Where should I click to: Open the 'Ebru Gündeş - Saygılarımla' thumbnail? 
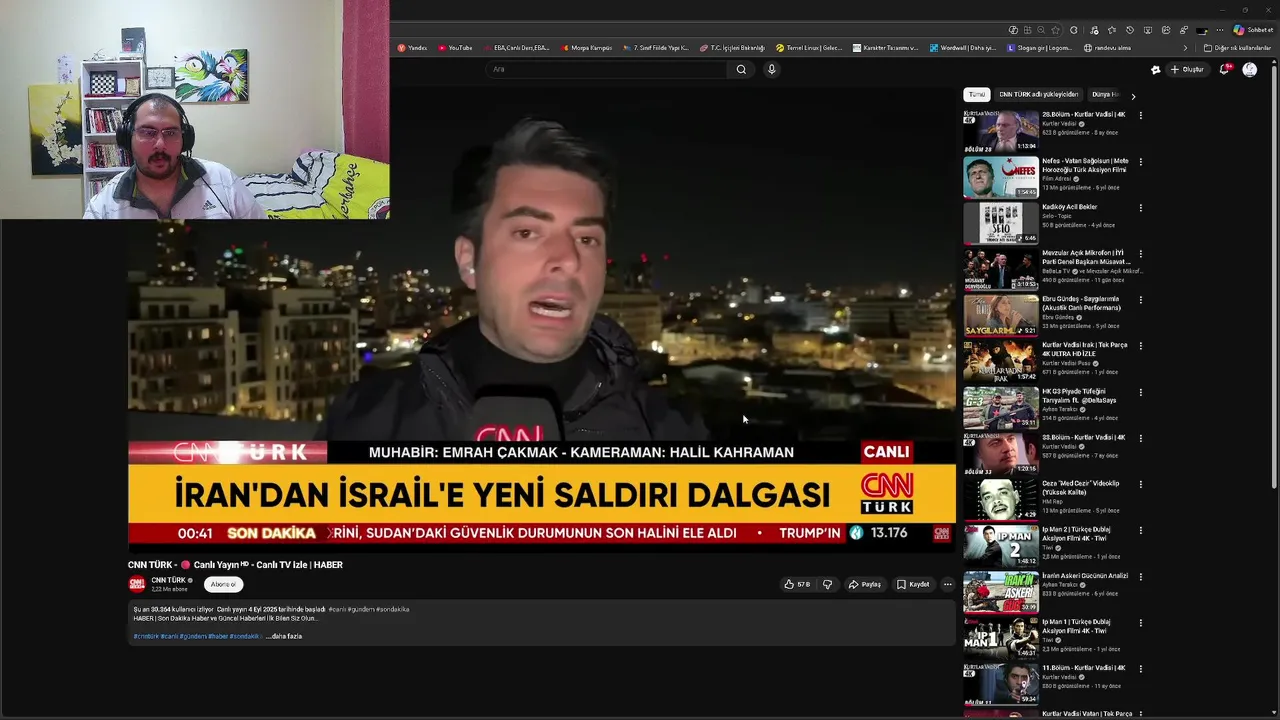(x=1001, y=315)
